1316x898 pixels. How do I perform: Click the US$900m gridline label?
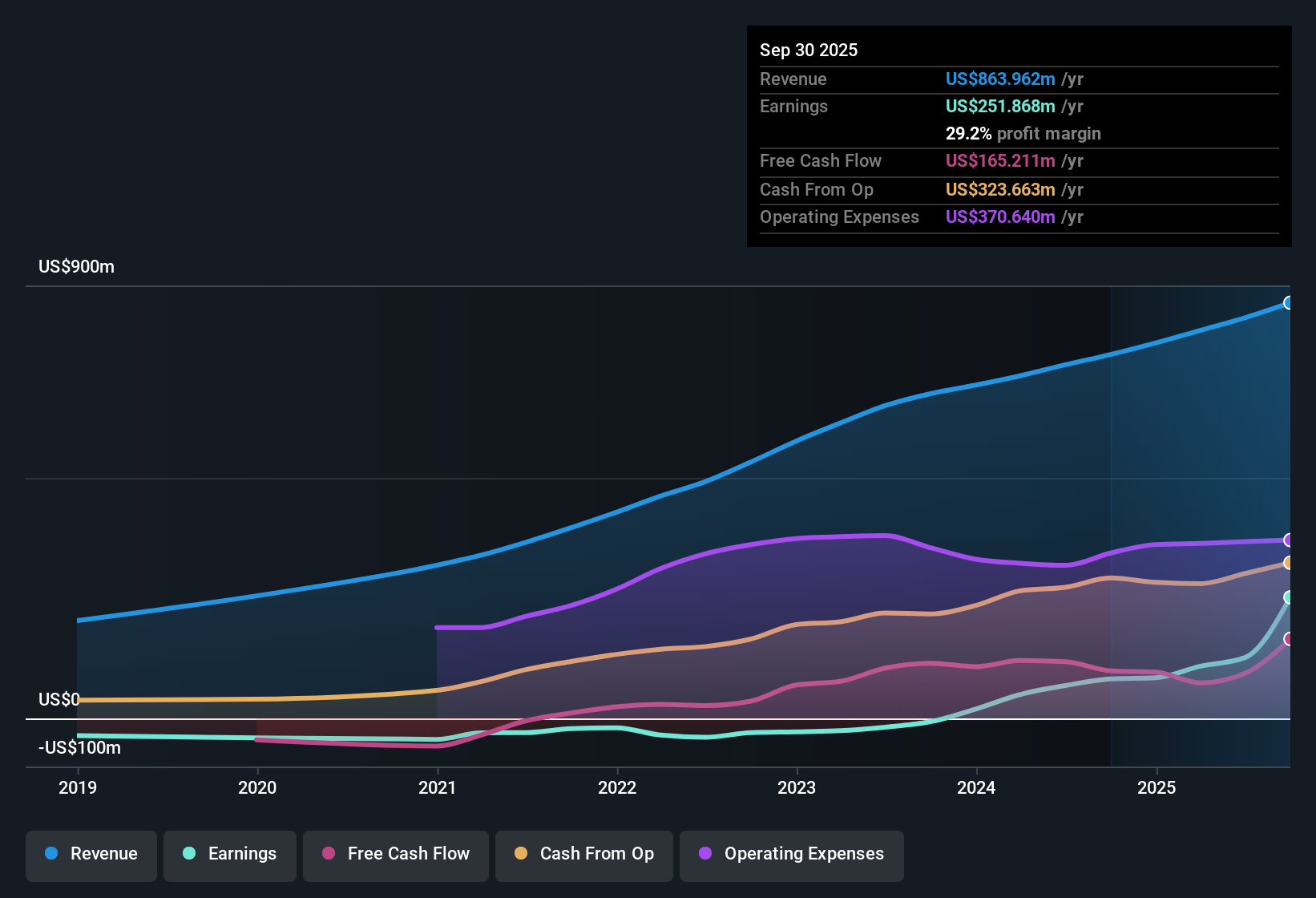point(76,266)
